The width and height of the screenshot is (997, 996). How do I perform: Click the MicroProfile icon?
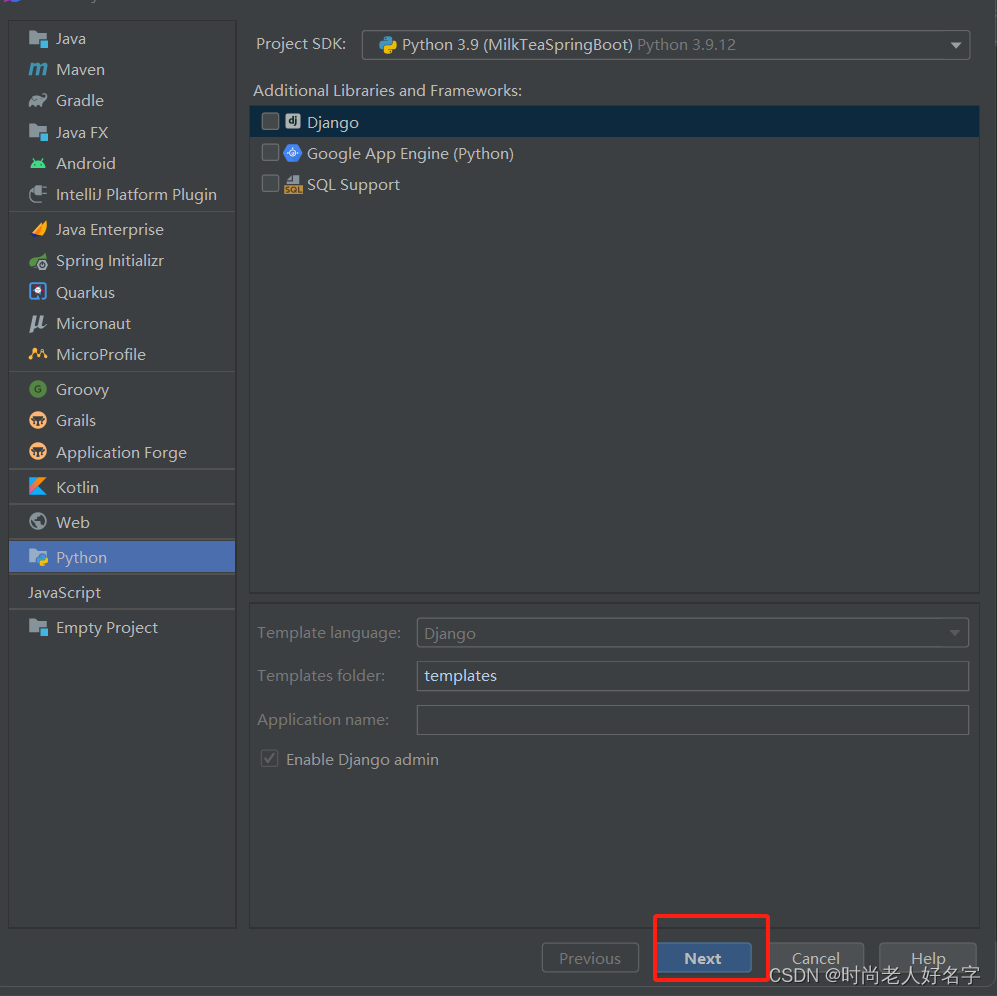tap(38, 354)
